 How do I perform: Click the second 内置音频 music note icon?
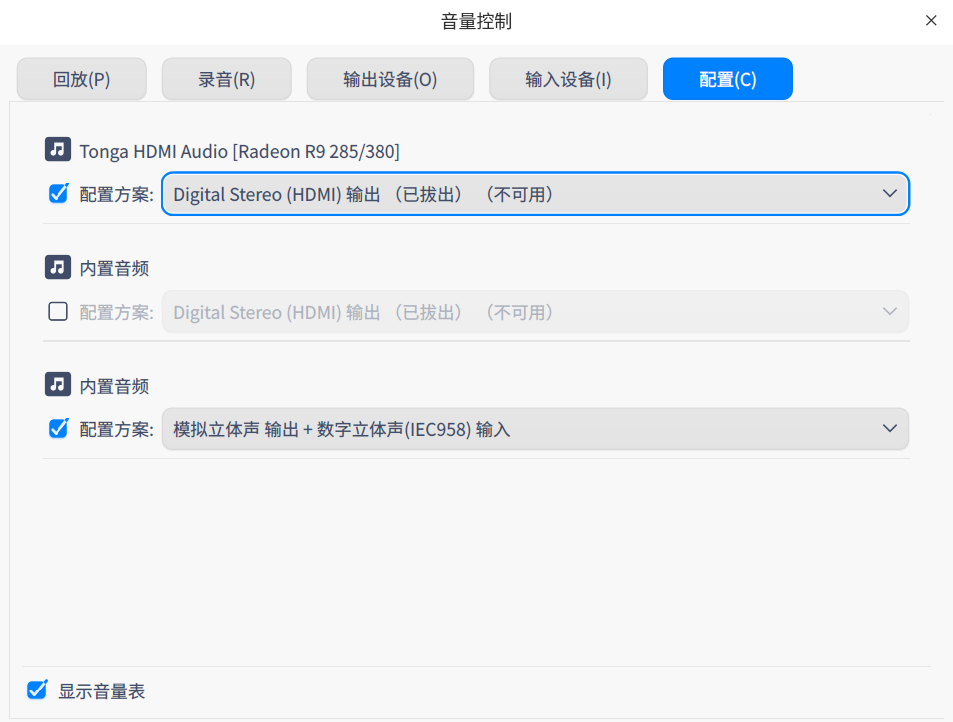click(x=57, y=385)
